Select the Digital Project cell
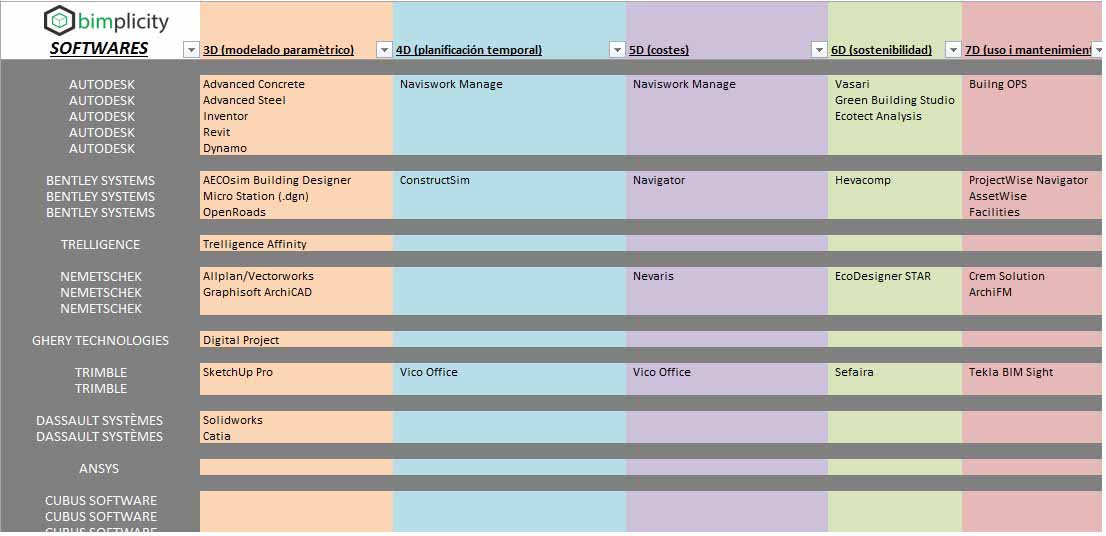Screen dimensions: 1106x536 241,340
